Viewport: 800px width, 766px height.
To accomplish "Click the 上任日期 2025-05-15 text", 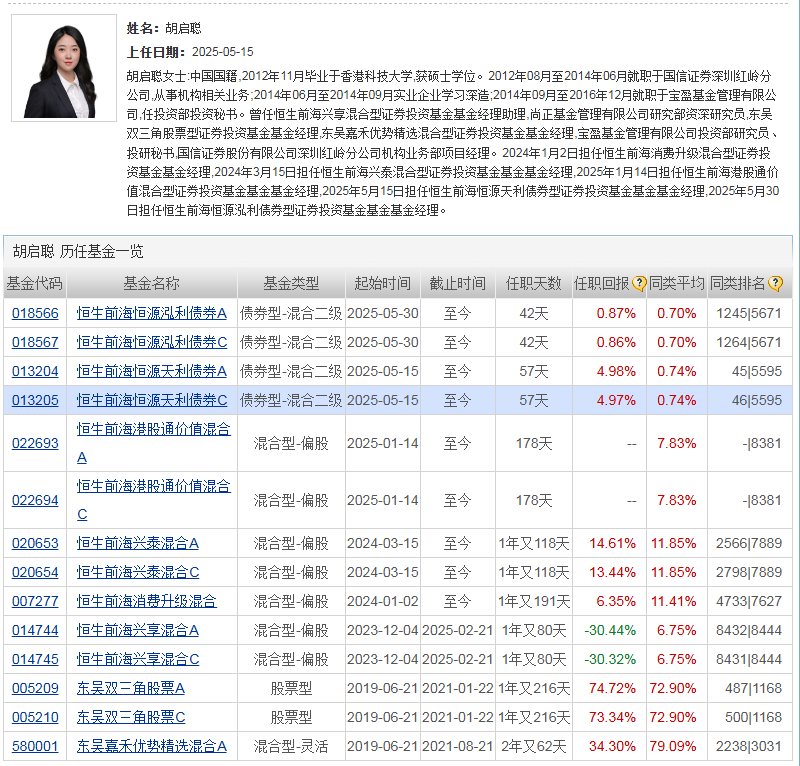I will pos(190,52).
